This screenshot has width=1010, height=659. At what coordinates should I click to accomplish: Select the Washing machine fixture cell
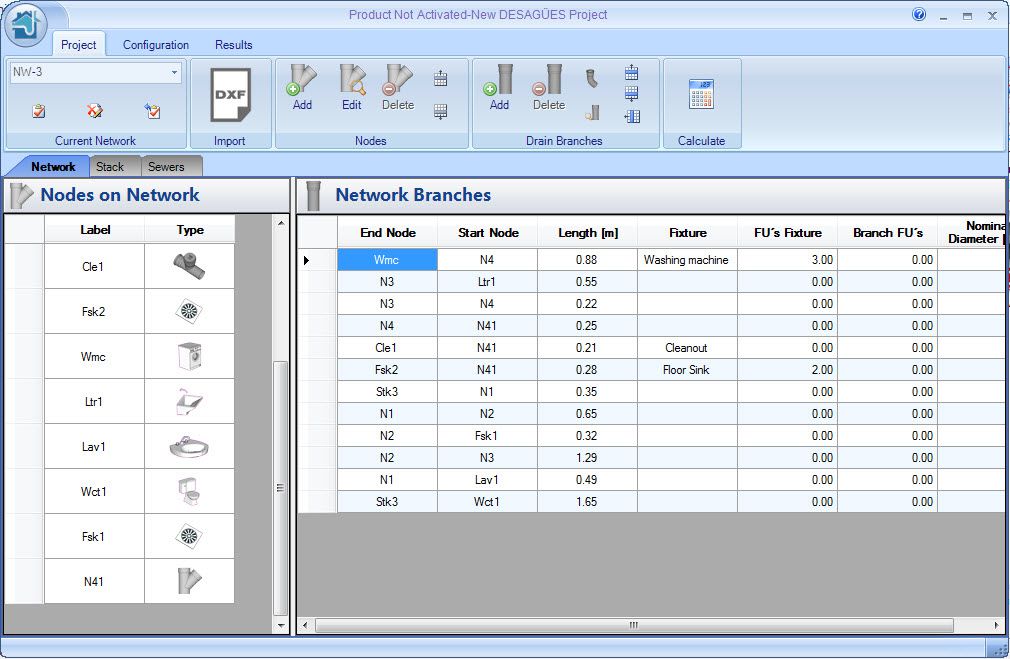click(687, 260)
